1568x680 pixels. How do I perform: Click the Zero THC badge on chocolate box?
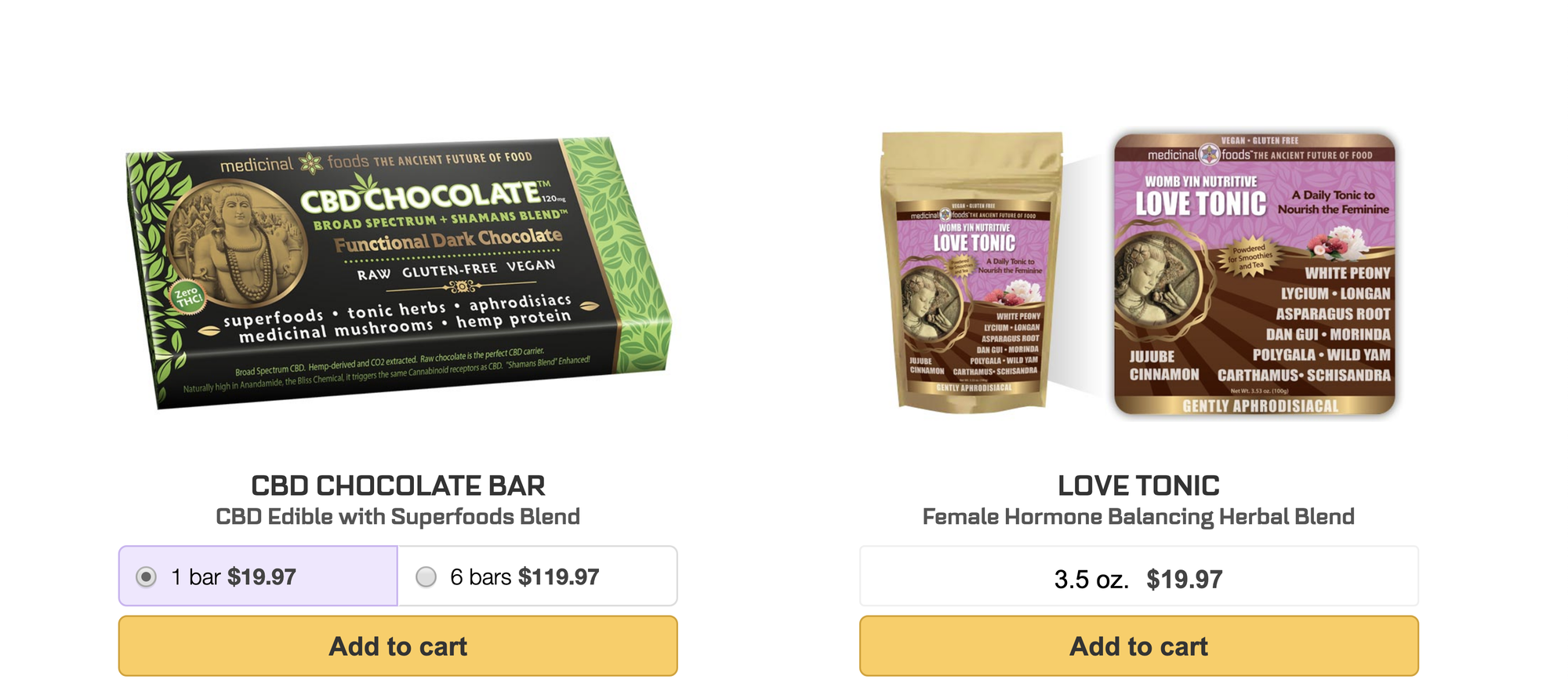pyautogui.click(x=187, y=297)
